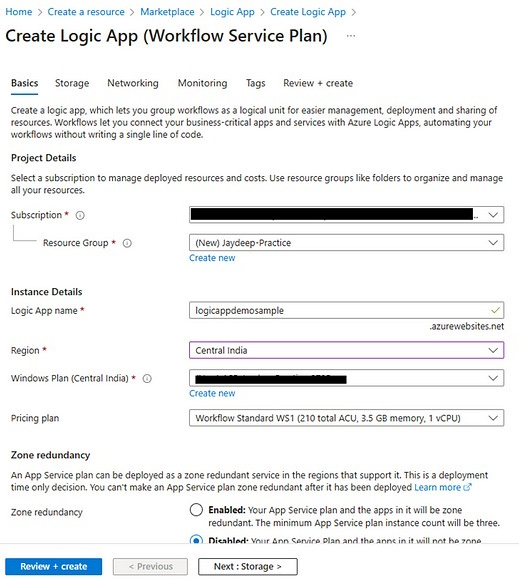Screen dimensions: 519x579
Task: Click the Learn more external link icon
Action: [467, 487]
